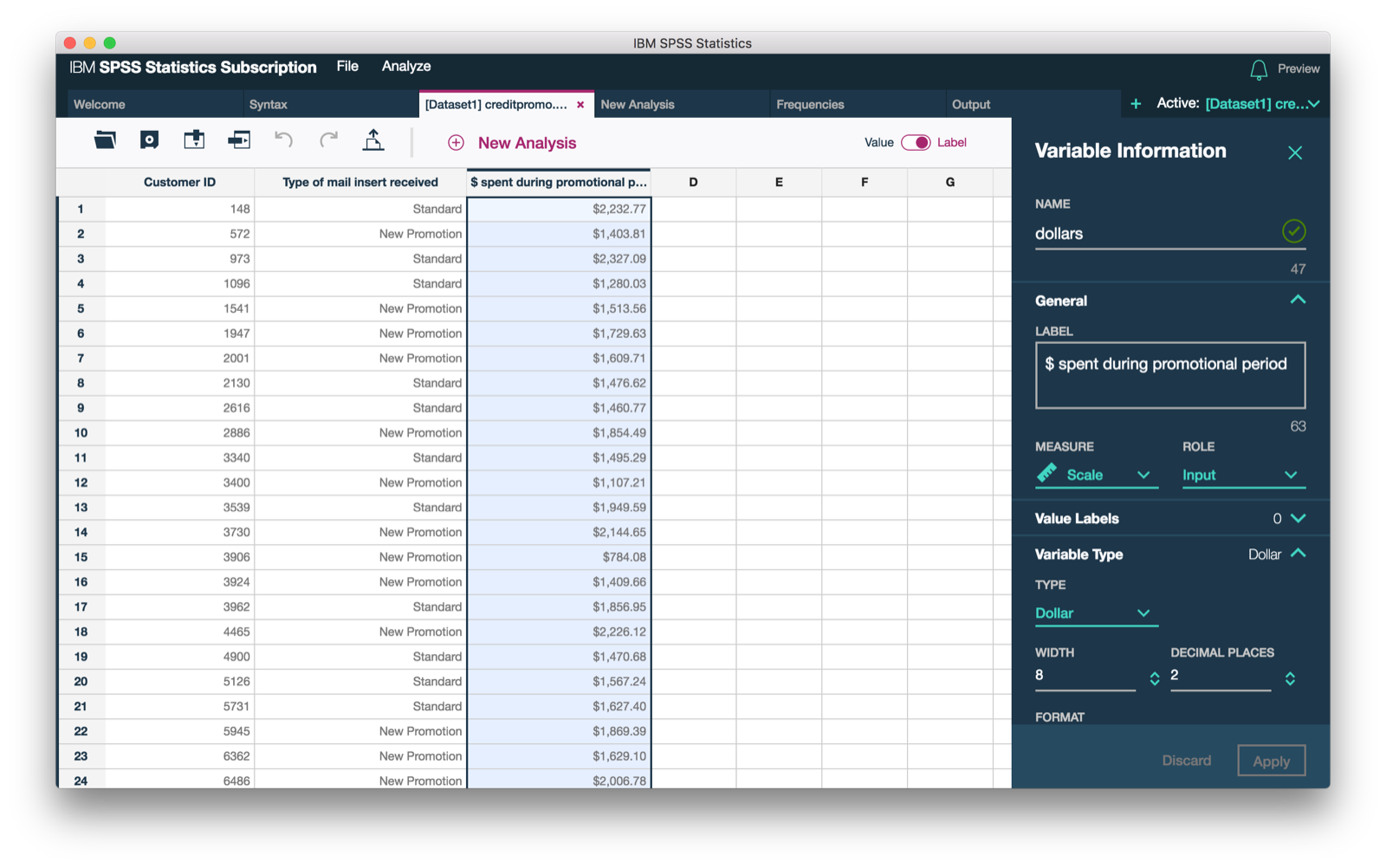Open the Analyze menu
The image size is (1386, 868).
tap(406, 67)
